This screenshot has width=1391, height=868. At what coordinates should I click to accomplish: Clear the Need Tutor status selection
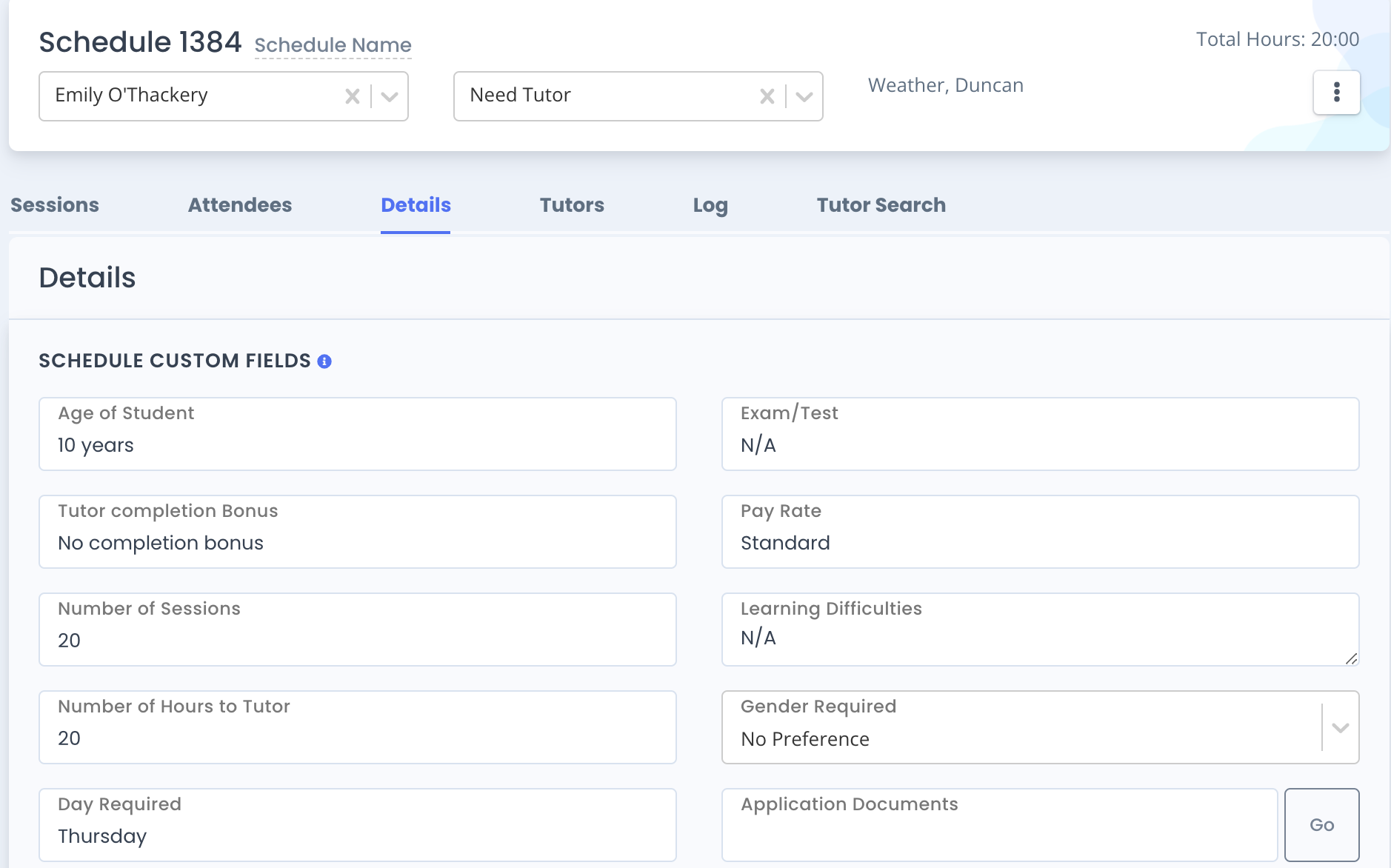click(x=767, y=96)
